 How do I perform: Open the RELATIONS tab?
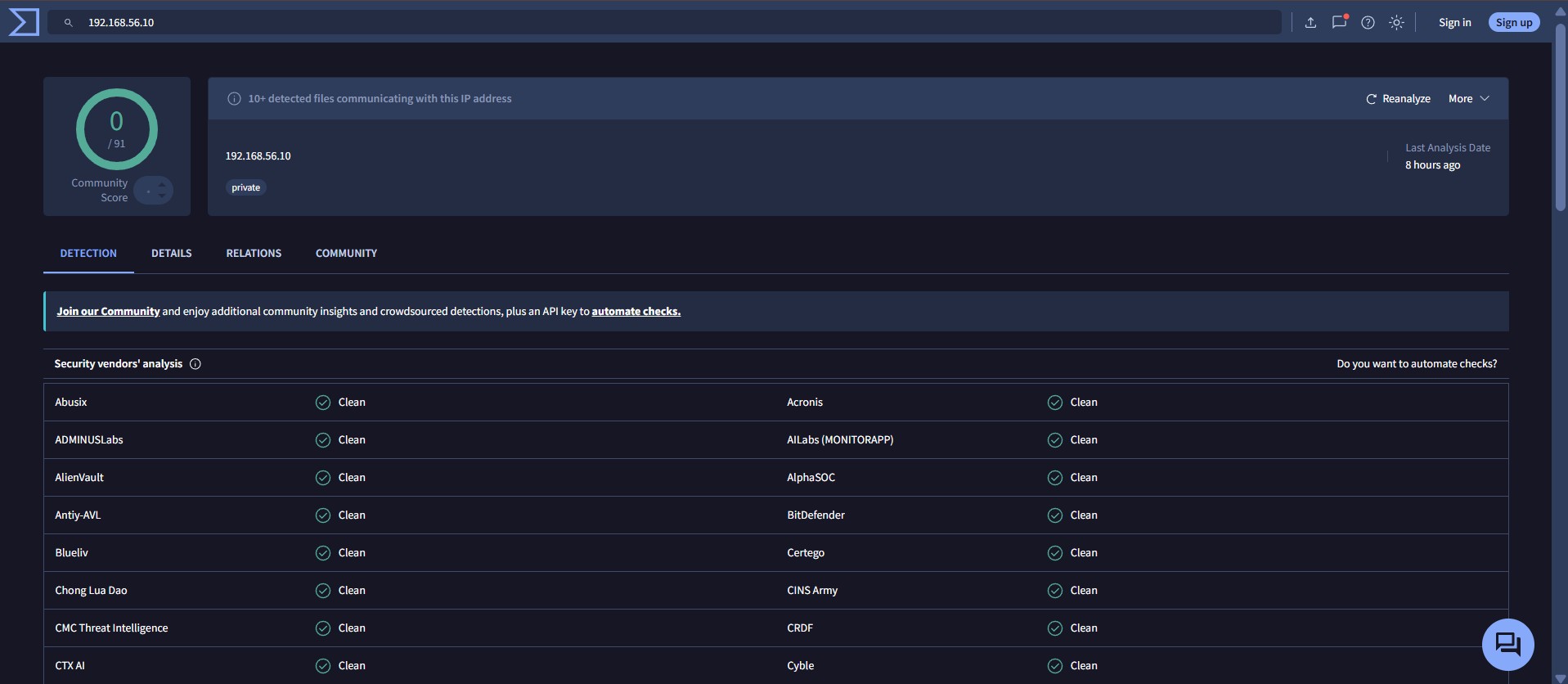coord(254,254)
